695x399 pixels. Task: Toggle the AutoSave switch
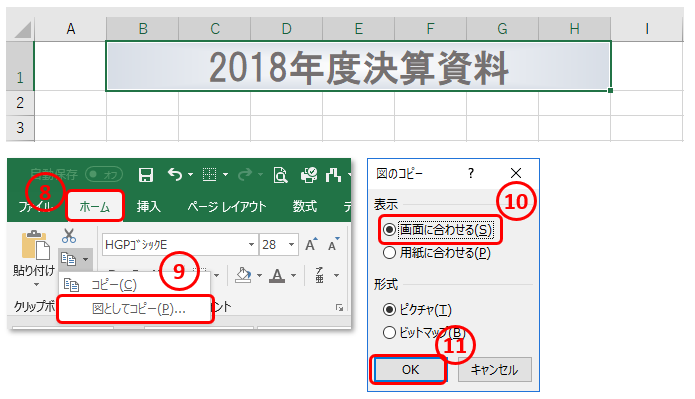coord(104,174)
